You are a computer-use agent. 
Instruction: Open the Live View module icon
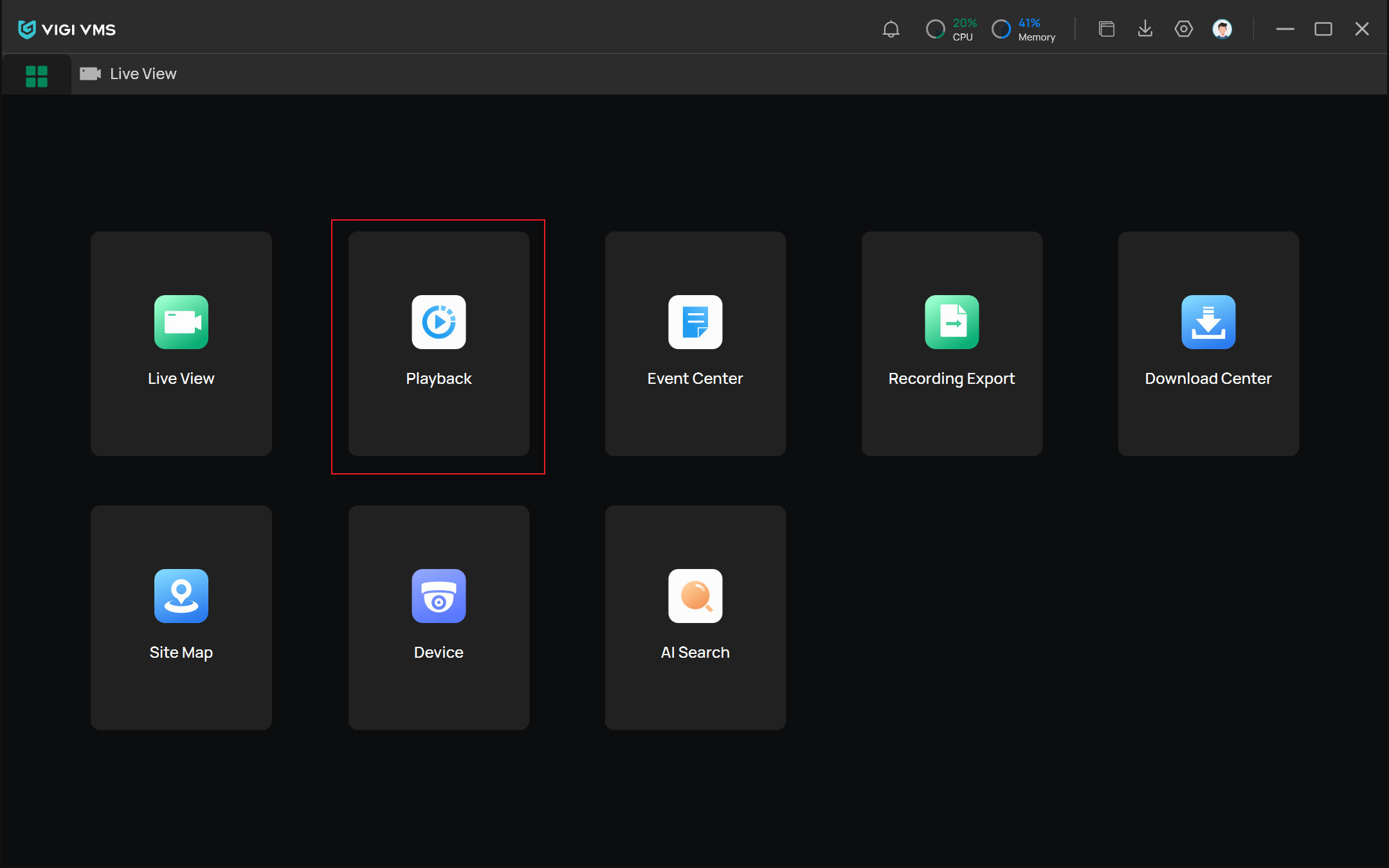(x=181, y=322)
